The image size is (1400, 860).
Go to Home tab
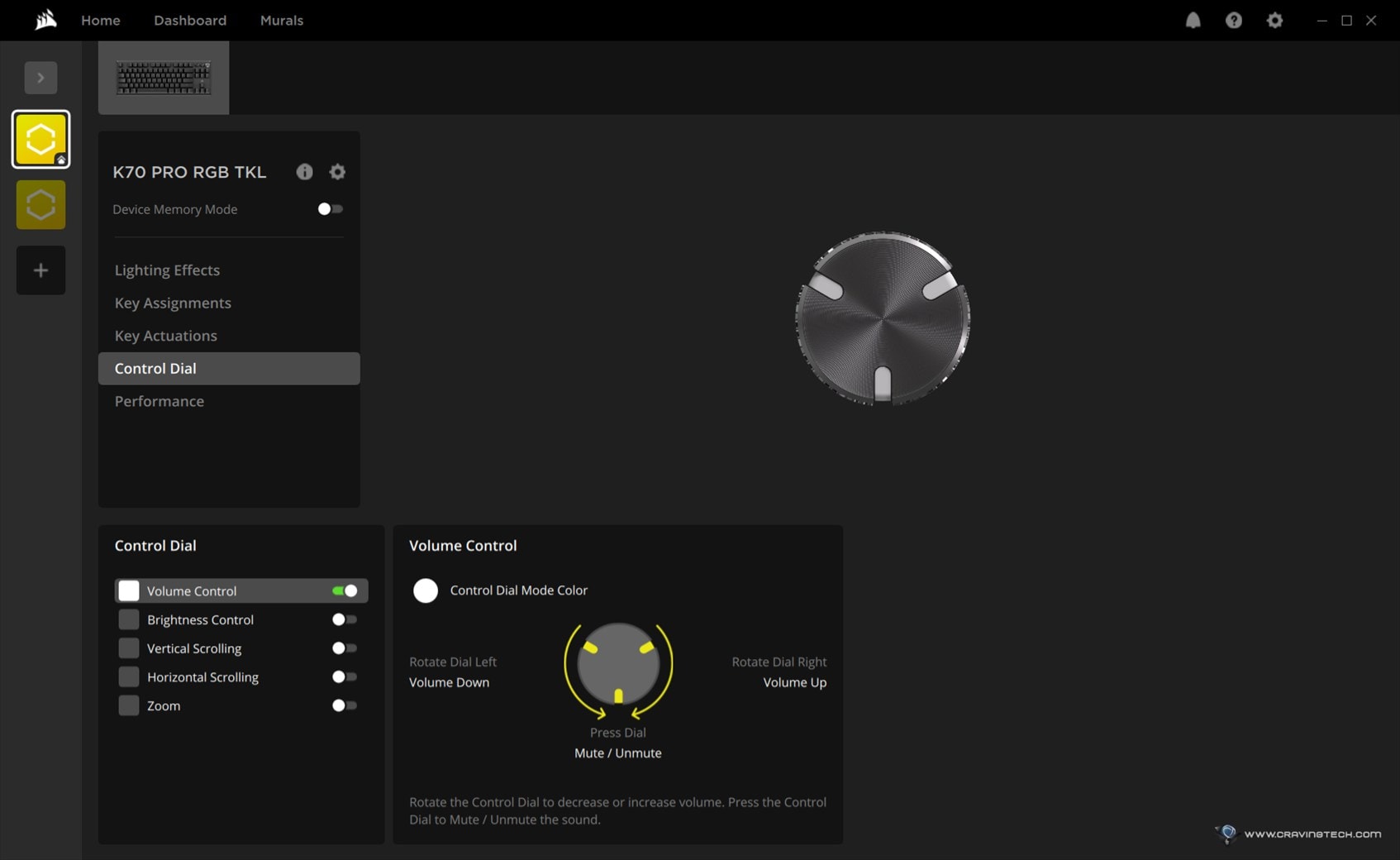pos(101,21)
